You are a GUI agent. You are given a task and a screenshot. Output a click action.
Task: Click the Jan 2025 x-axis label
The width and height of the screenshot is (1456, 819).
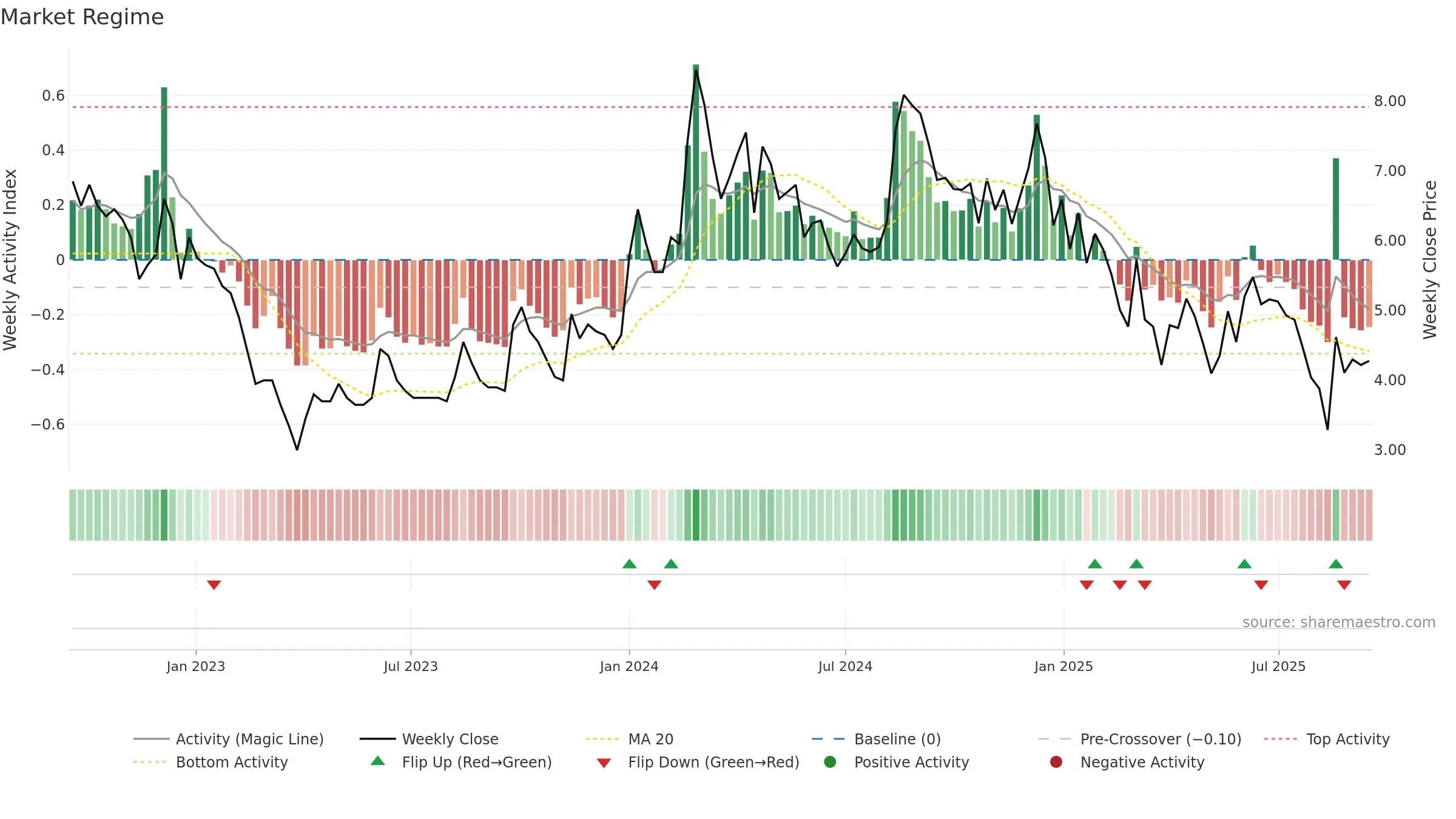pos(1063,666)
